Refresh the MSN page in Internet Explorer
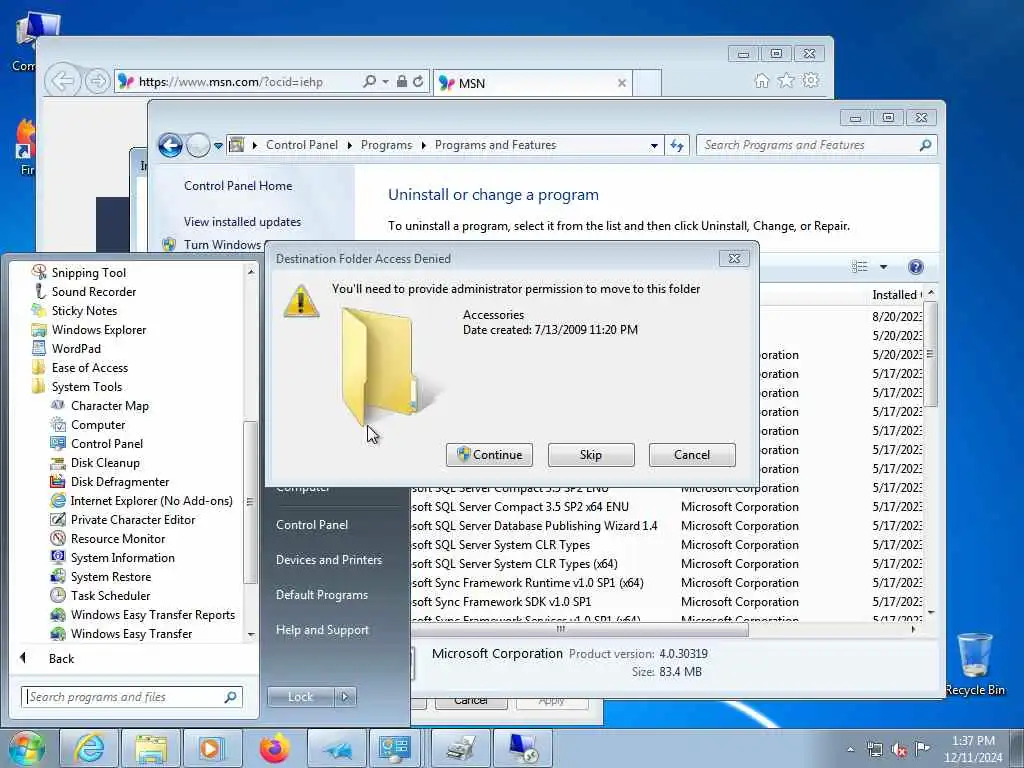This screenshot has height=768, width=1024. coord(418,82)
